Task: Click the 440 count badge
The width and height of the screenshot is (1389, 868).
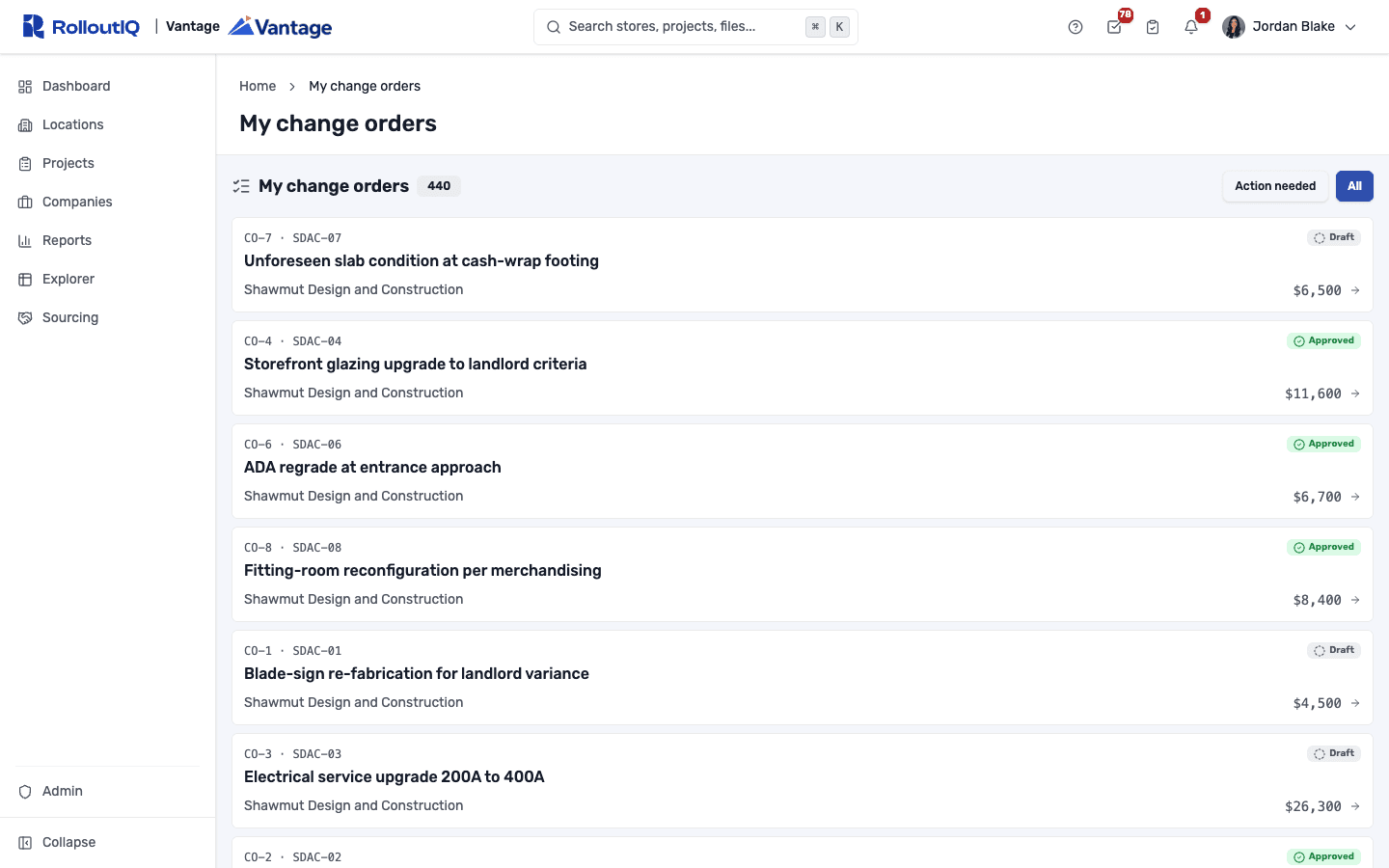Action: pos(439,186)
